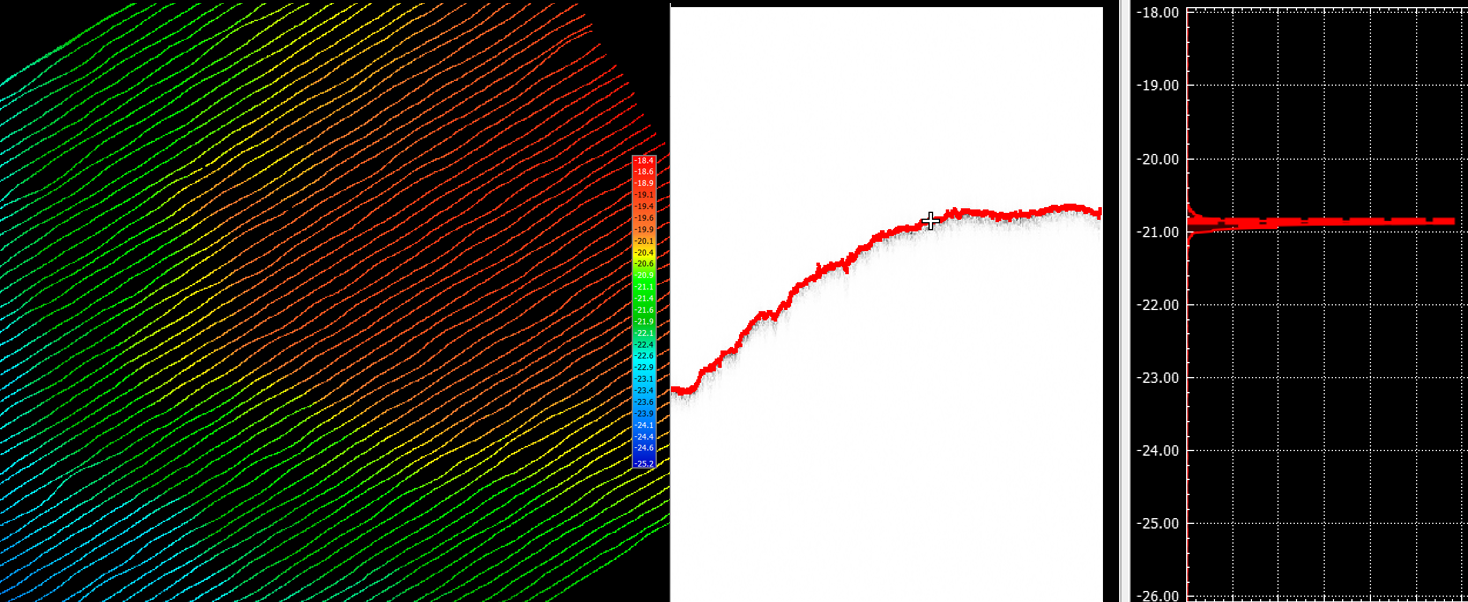Click the -19.1 legend color entry

[644, 195]
